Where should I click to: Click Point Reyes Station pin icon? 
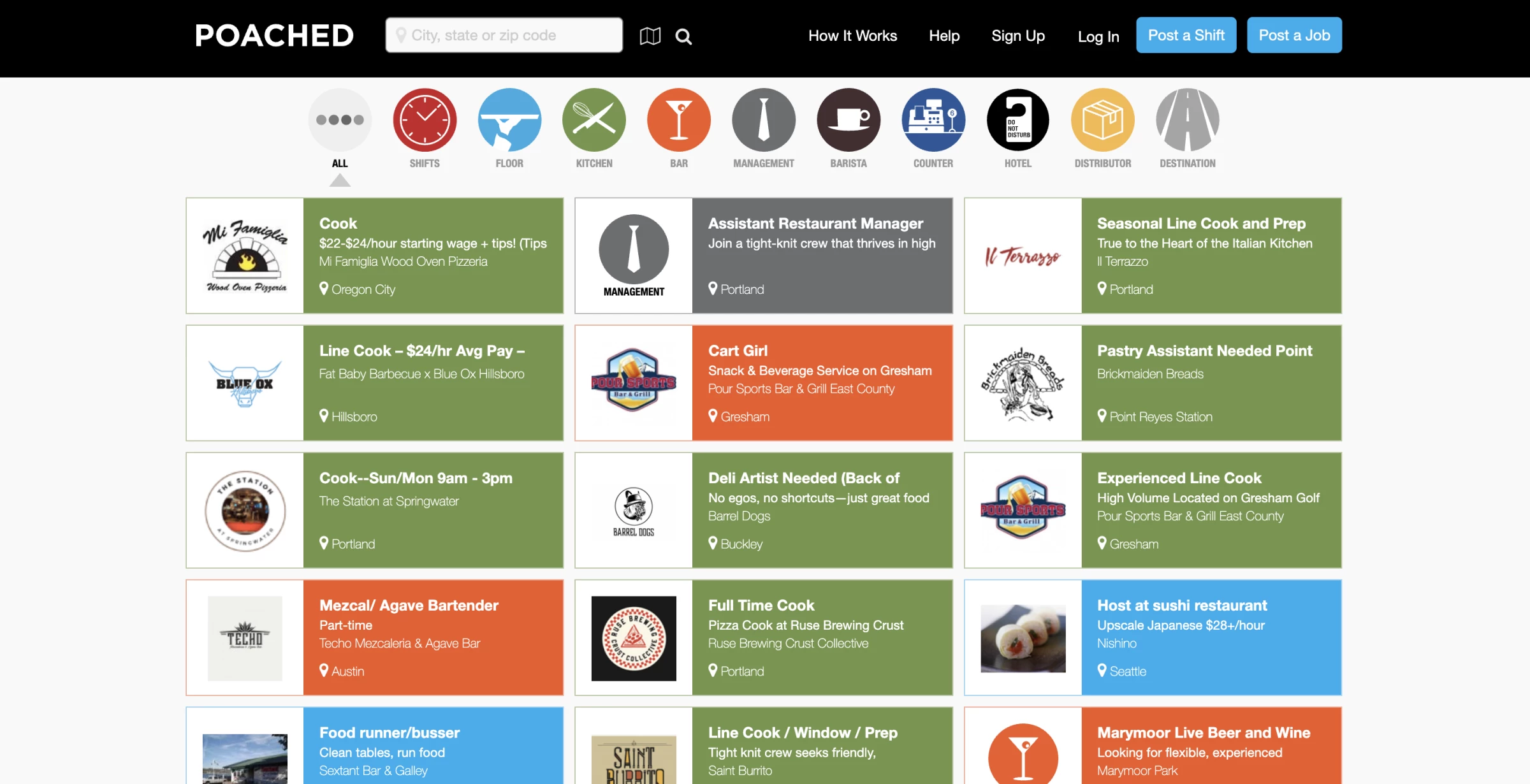coord(1102,416)
